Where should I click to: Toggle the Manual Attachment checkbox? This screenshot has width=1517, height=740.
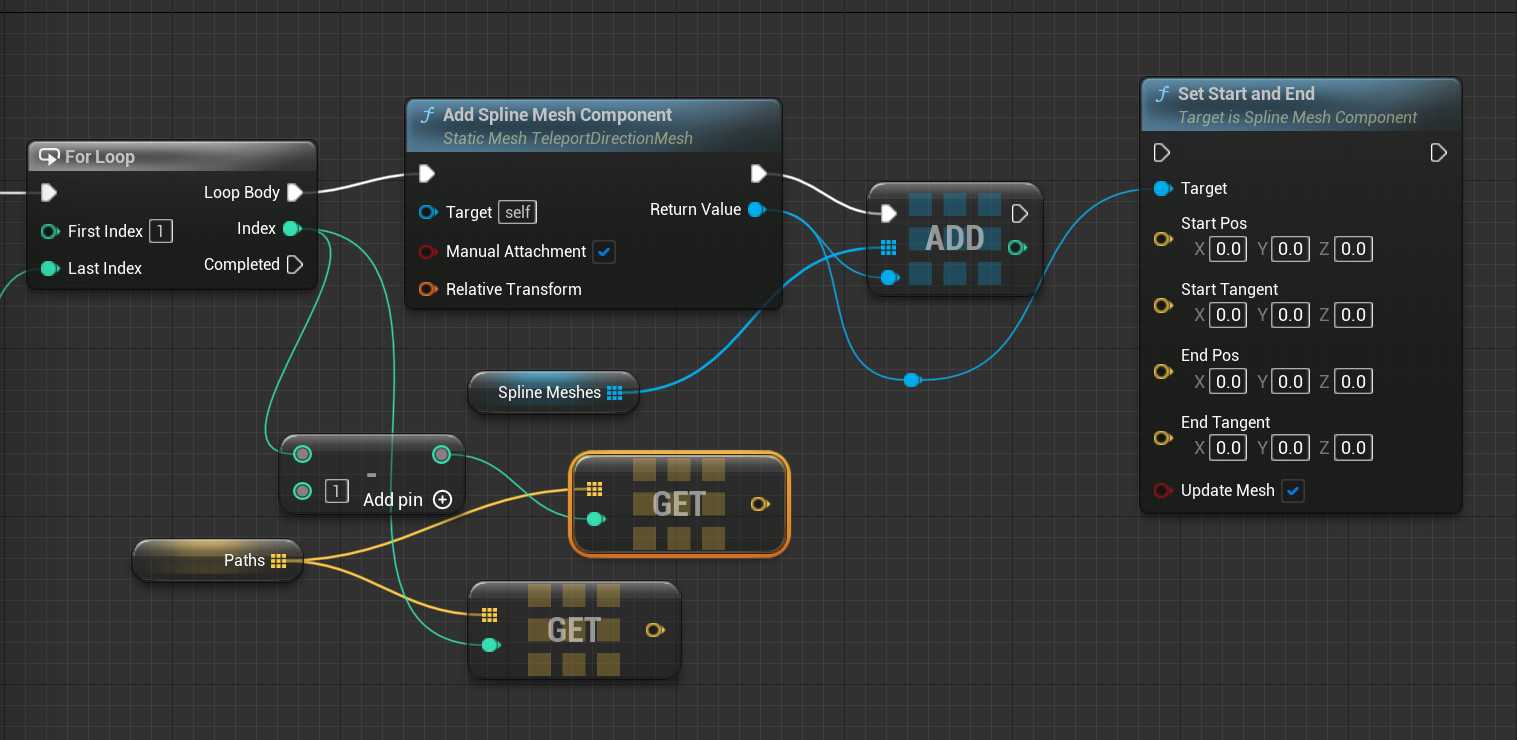[x=603, y=252]
